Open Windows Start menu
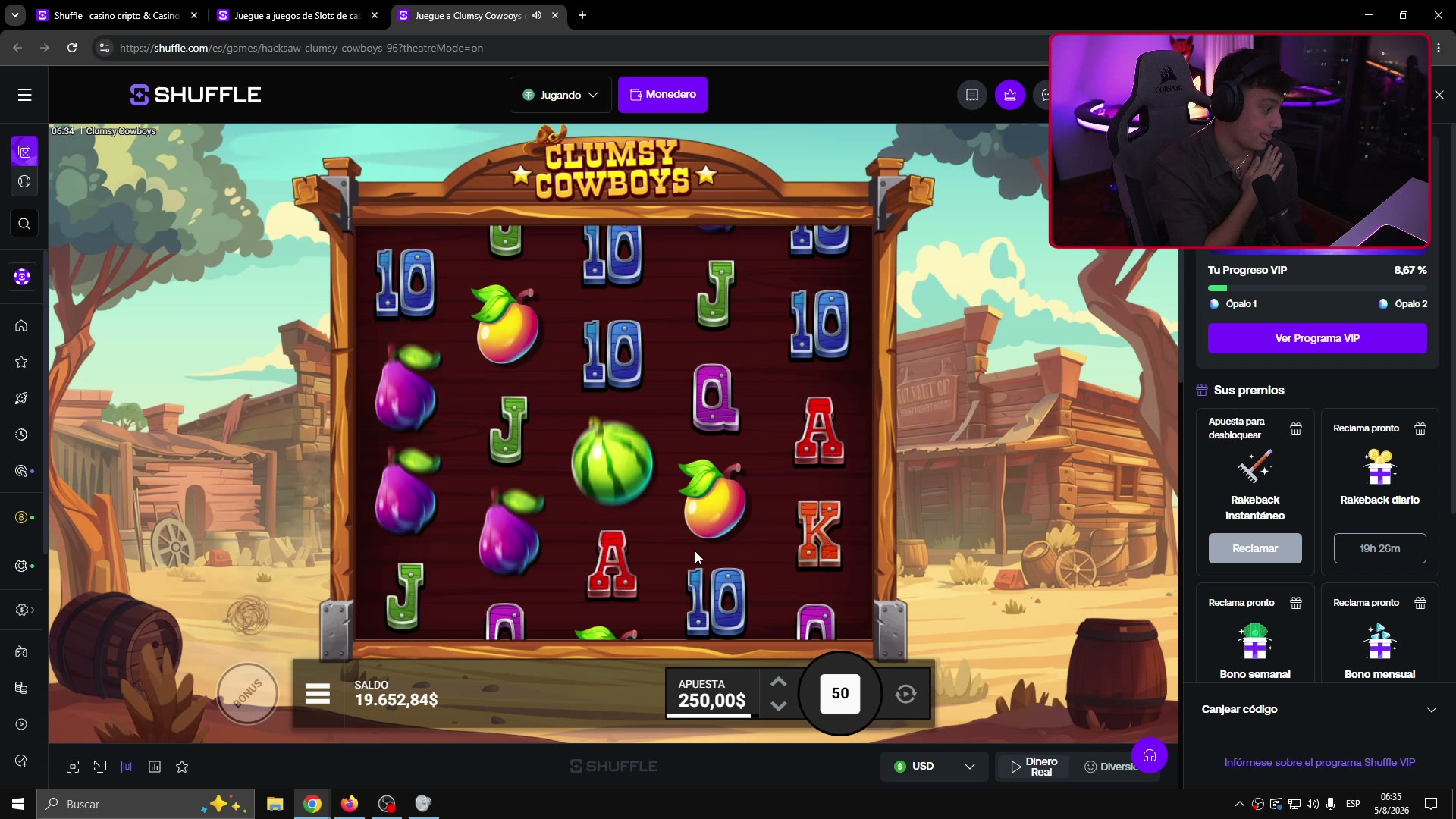Screen dimensions: 1456x819 point(18,804)
